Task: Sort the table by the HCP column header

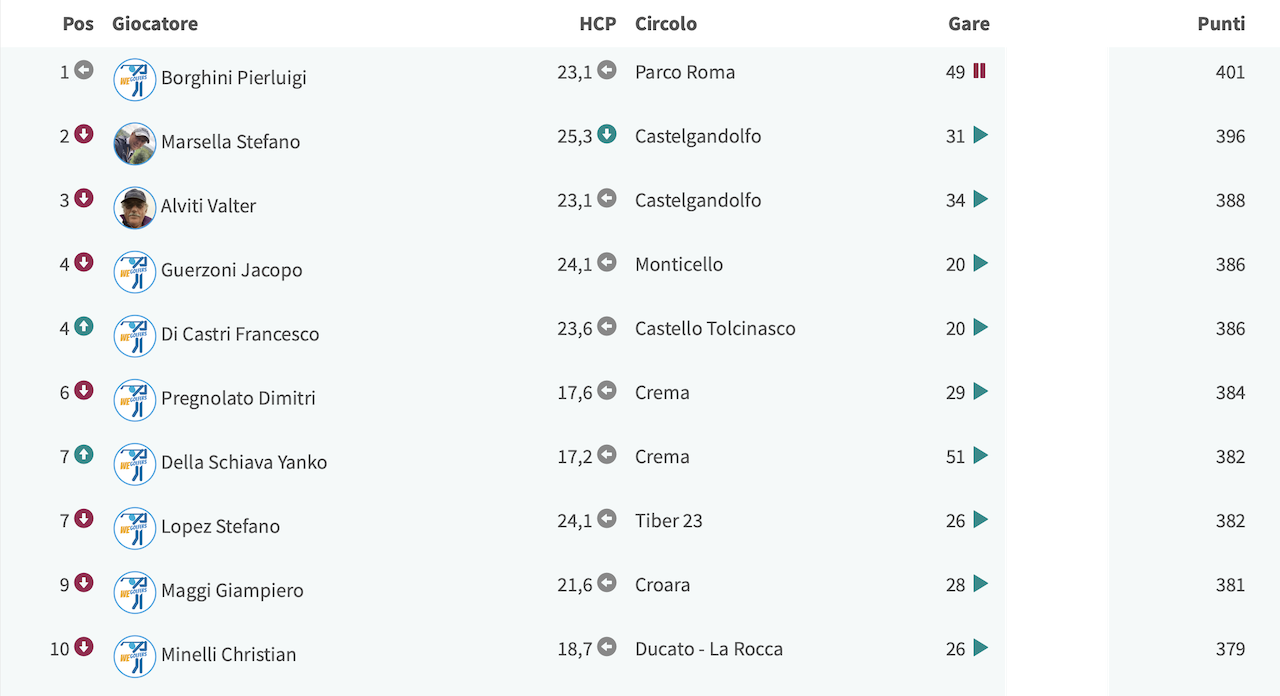Action: pyautogui.click(x=598, y=23)
